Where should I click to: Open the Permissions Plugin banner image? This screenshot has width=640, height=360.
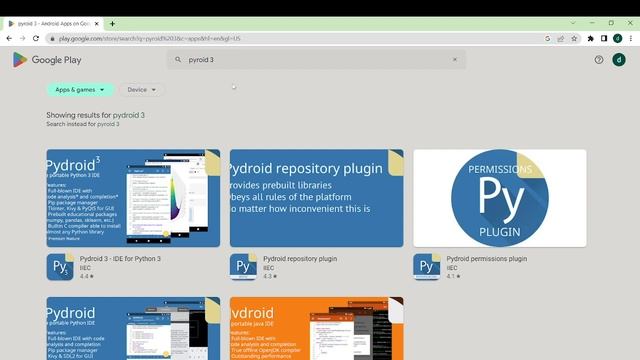pos(500,198)
